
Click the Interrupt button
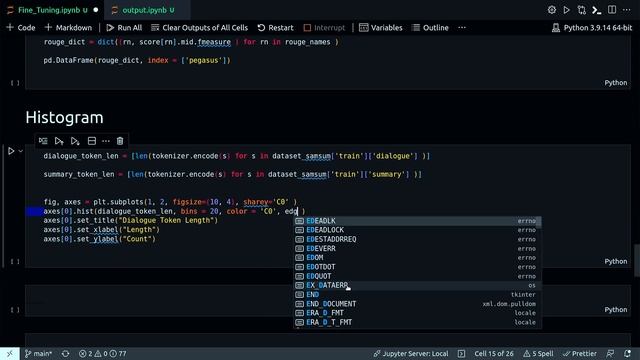324,28
